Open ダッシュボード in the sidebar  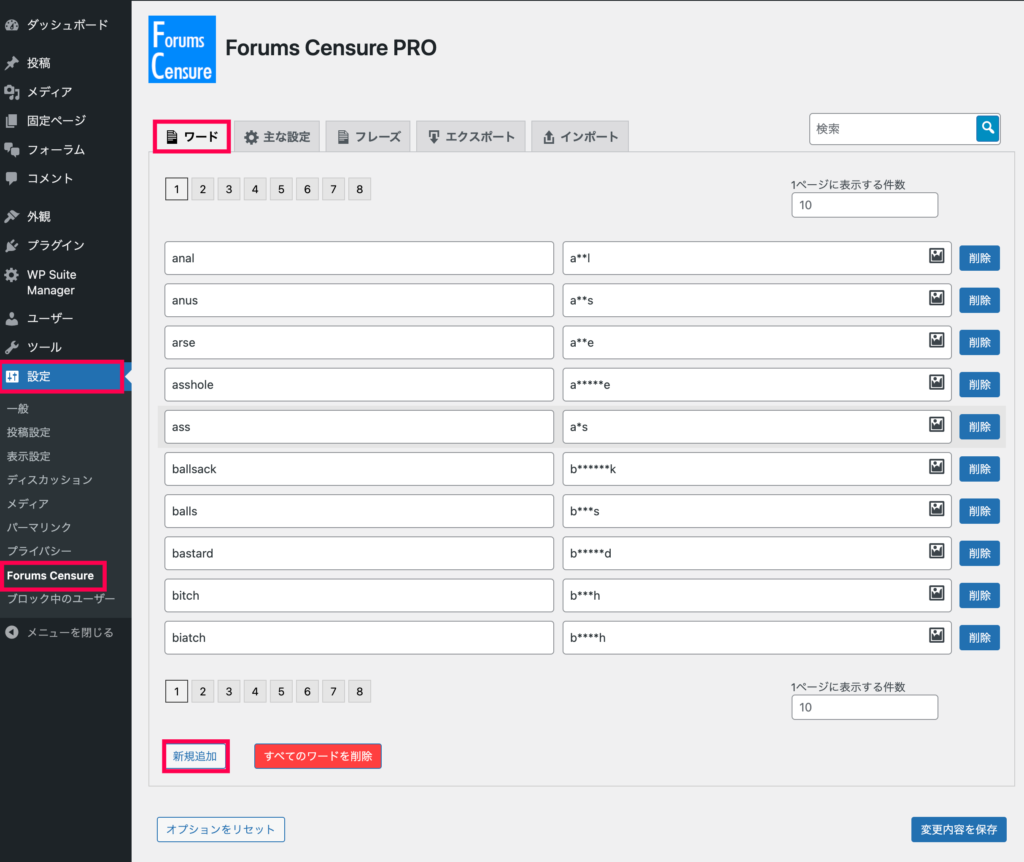tap(65, 25)
